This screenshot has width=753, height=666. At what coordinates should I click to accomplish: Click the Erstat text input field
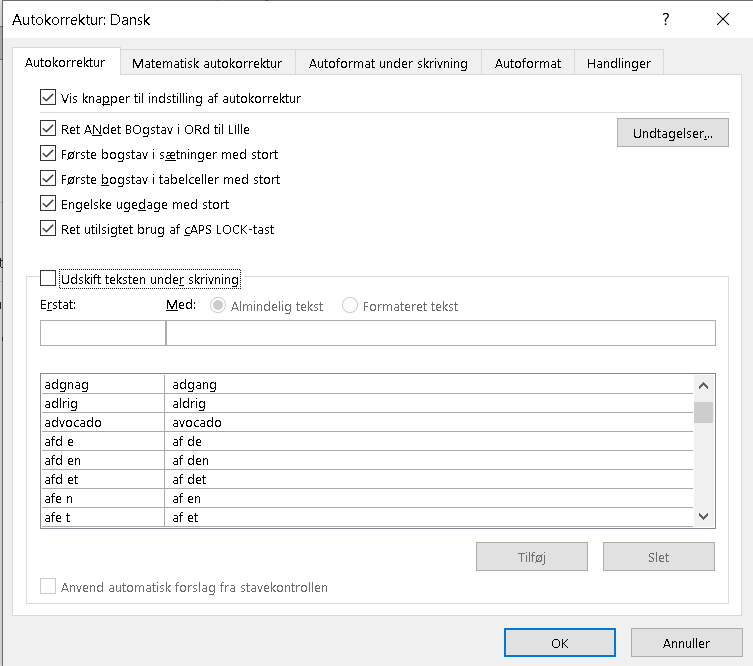tap(102, 333)
